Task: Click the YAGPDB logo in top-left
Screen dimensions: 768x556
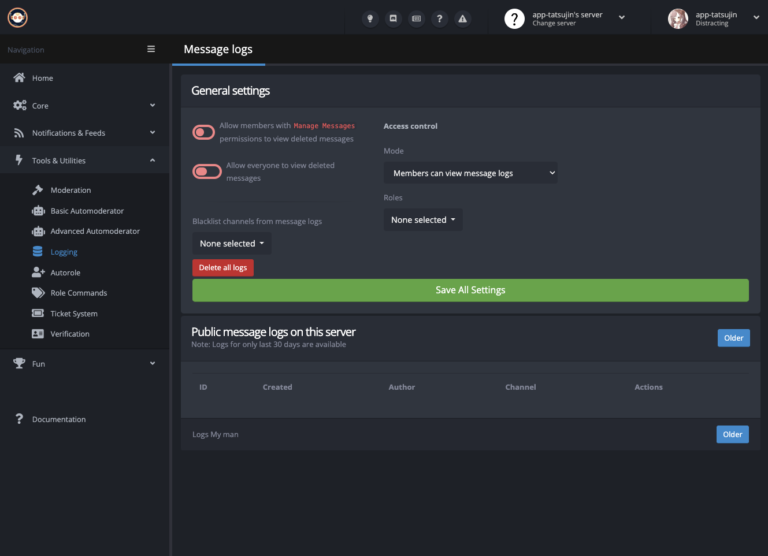Action: click(18, 17)
